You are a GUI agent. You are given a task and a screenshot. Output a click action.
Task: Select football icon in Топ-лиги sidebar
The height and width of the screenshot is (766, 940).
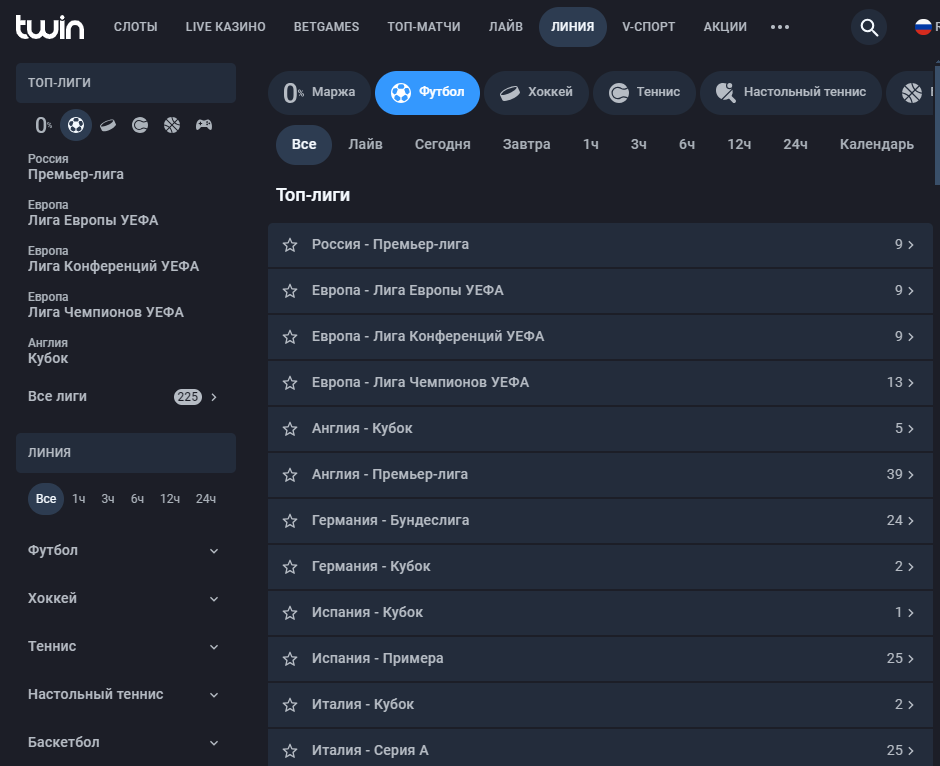[x=76, y=125]
